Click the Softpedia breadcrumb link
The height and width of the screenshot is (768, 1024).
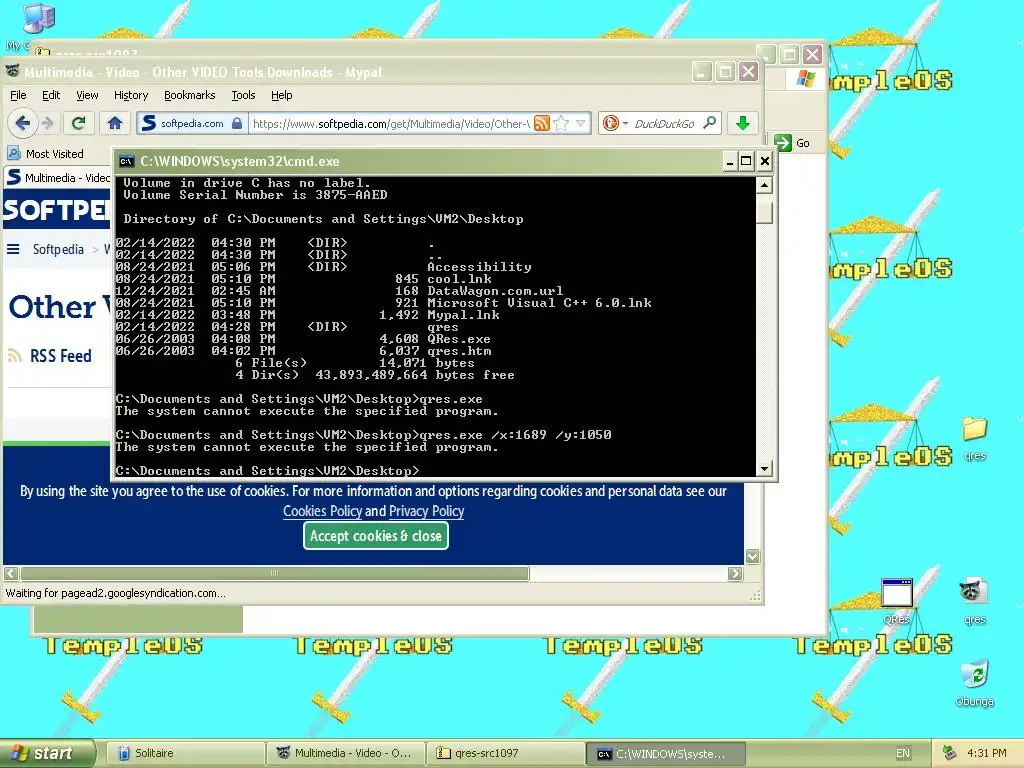click(x=58, y=249)
